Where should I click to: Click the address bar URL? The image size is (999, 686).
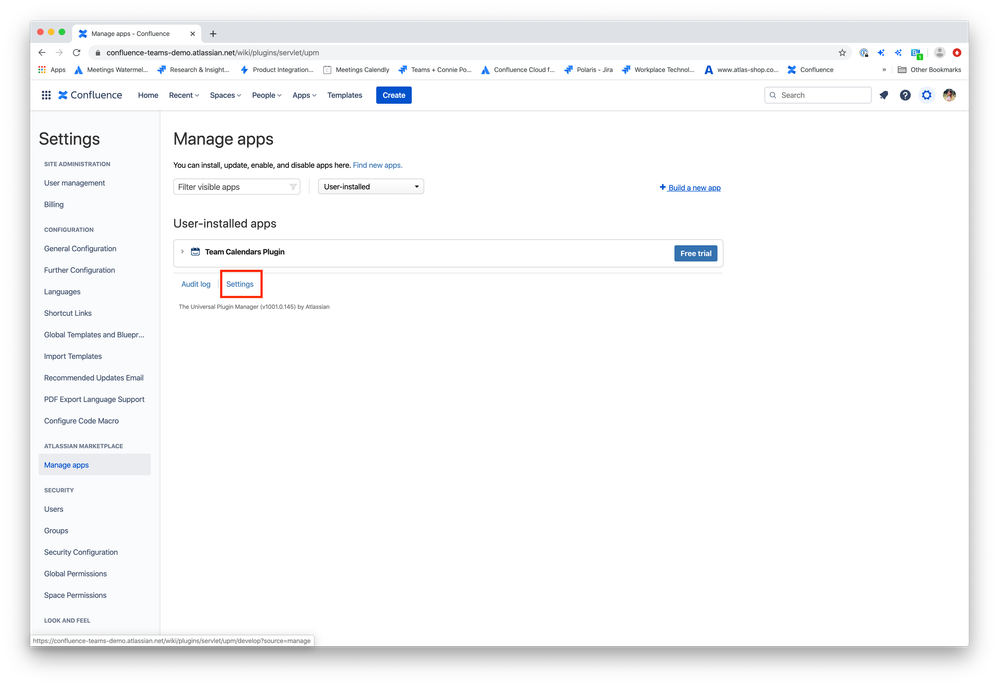pos(212,53)
